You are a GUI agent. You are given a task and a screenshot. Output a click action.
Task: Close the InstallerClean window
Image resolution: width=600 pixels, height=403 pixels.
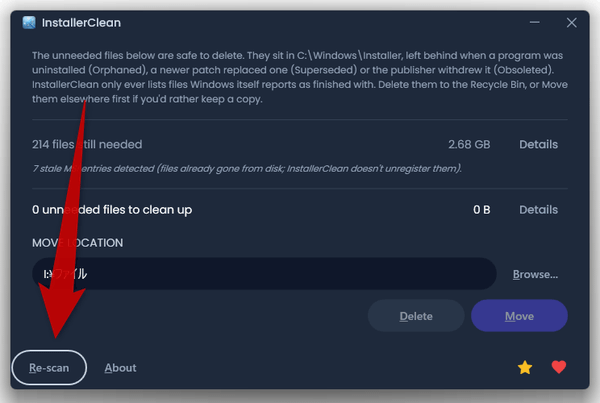coord(571,23)
